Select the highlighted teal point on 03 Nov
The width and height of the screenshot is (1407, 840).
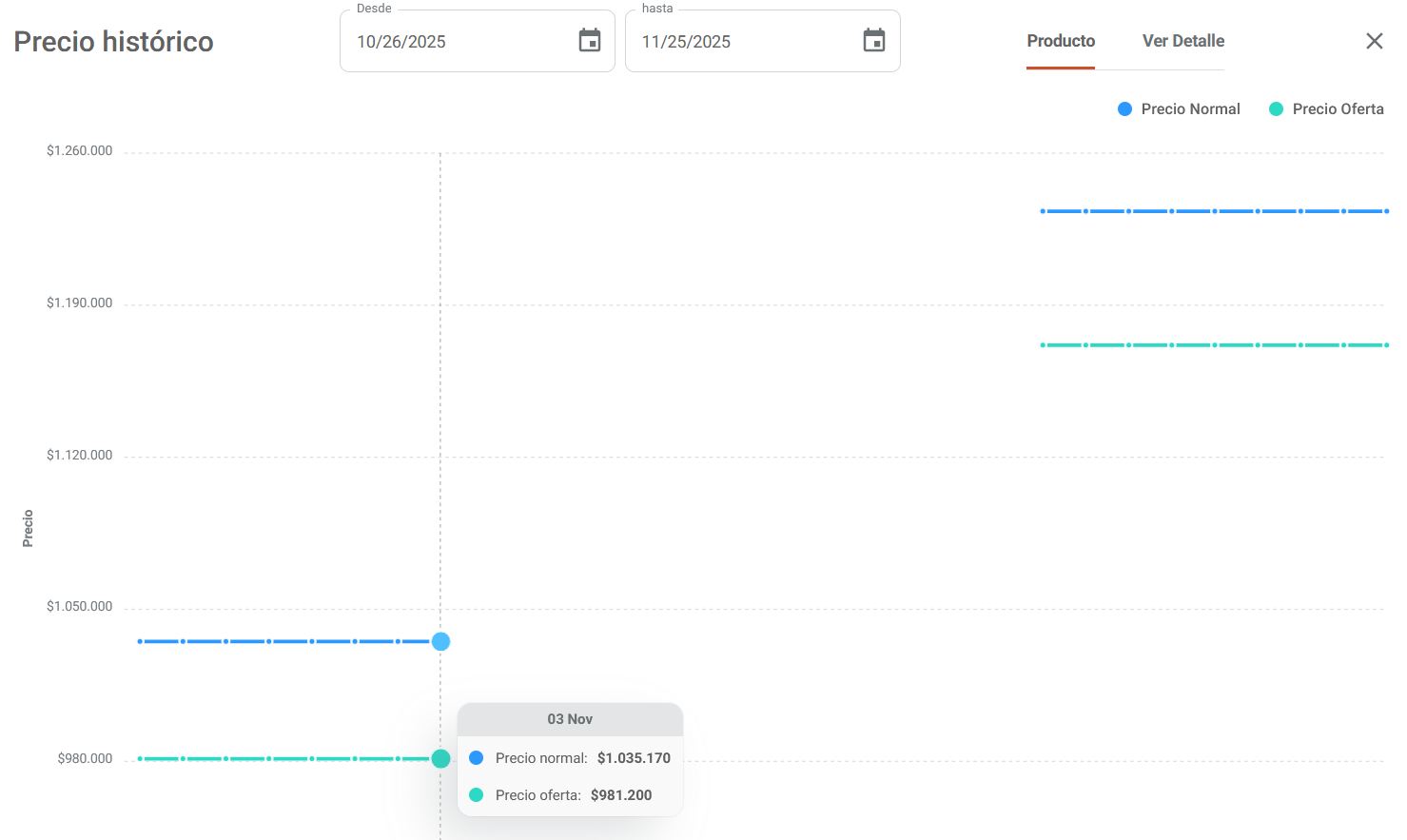(440, 758)
